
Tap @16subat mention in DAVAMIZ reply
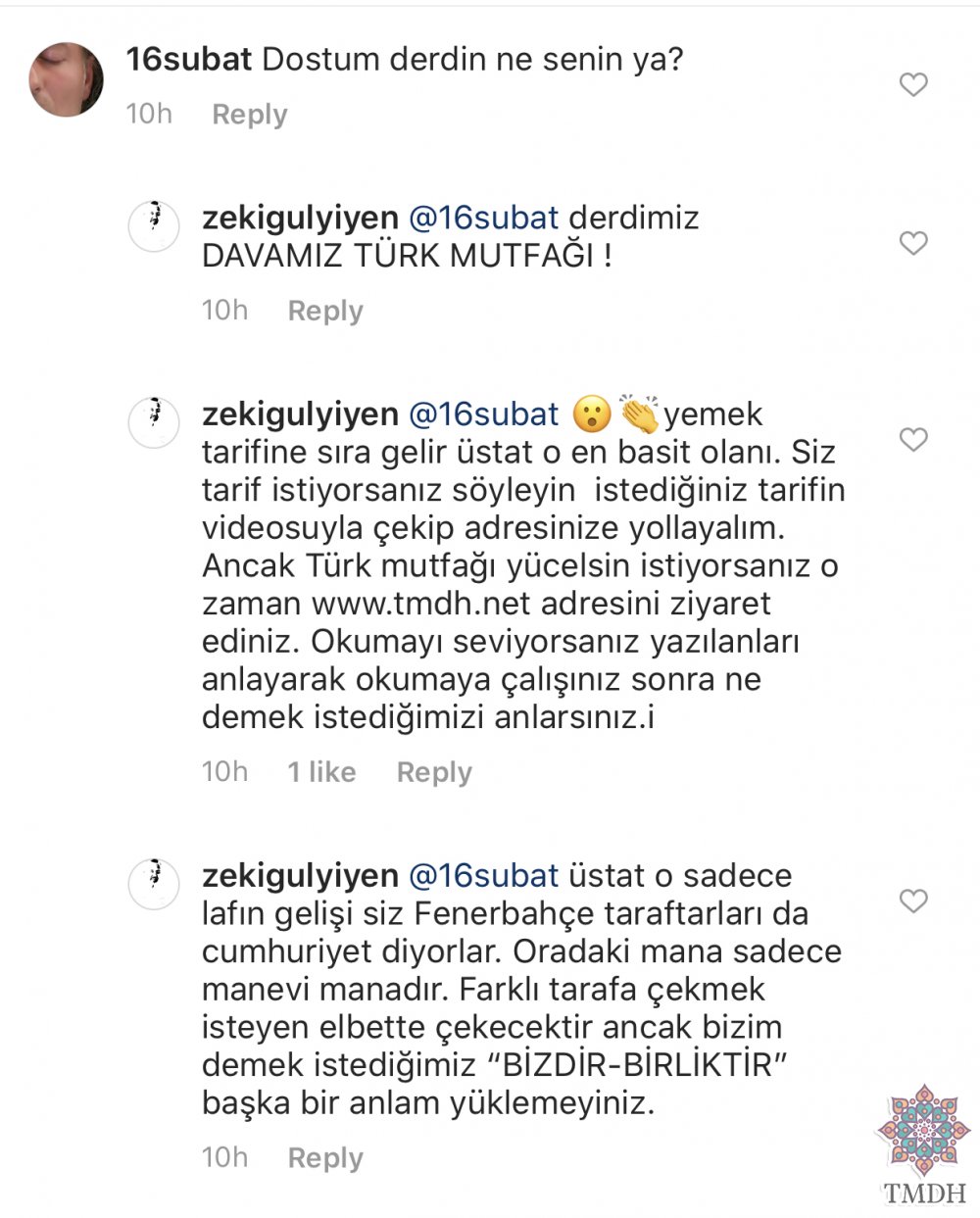483,218
